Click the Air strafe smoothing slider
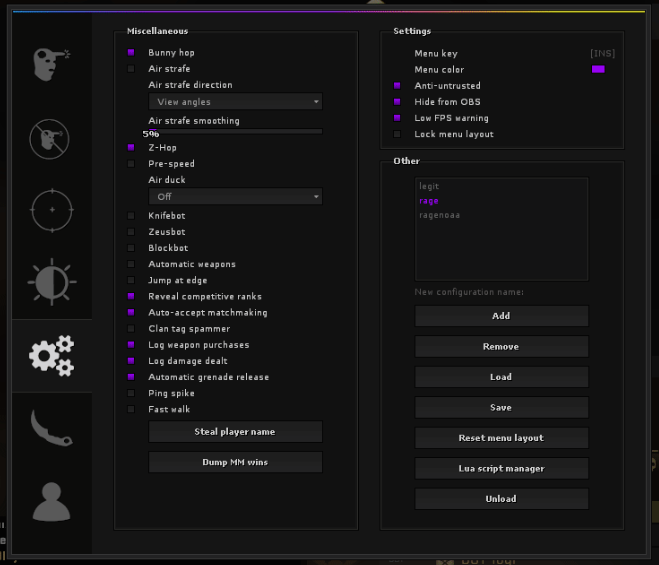The height and width of the screenshot is (565, 659). coord(235,131)
